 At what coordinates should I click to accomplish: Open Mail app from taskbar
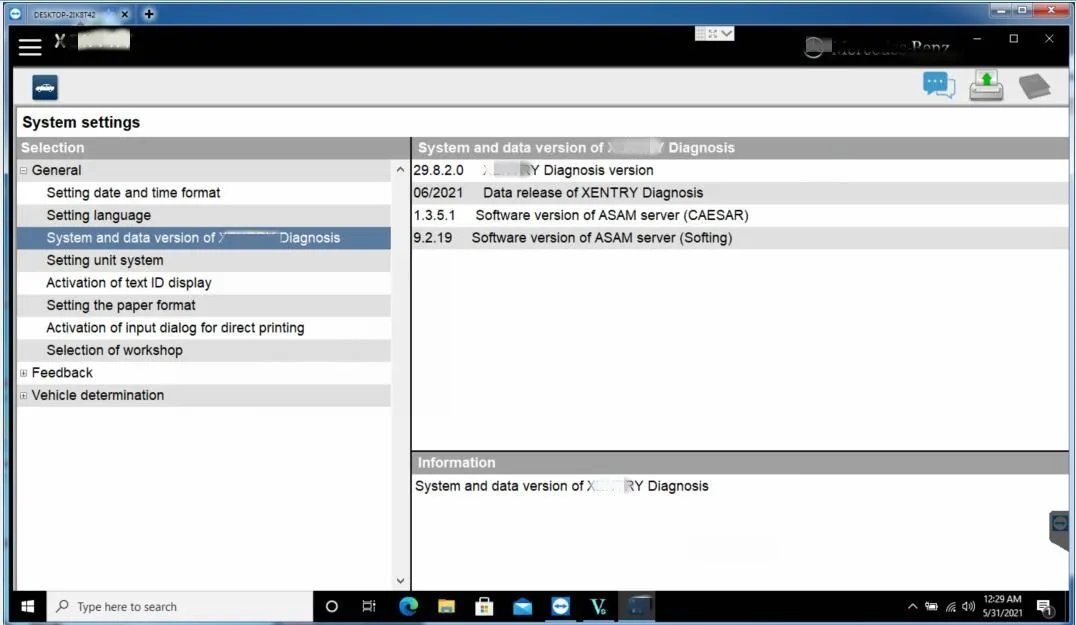(x=522, y=606)
